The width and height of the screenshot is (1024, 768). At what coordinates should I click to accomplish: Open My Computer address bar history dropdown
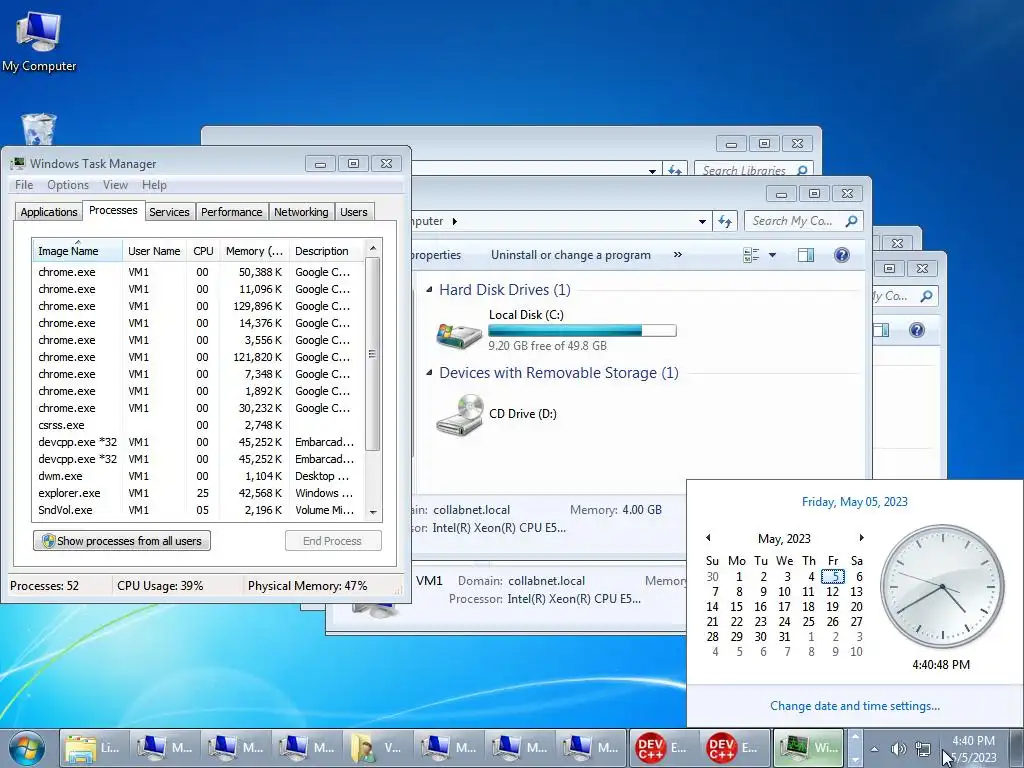[703, 221]
